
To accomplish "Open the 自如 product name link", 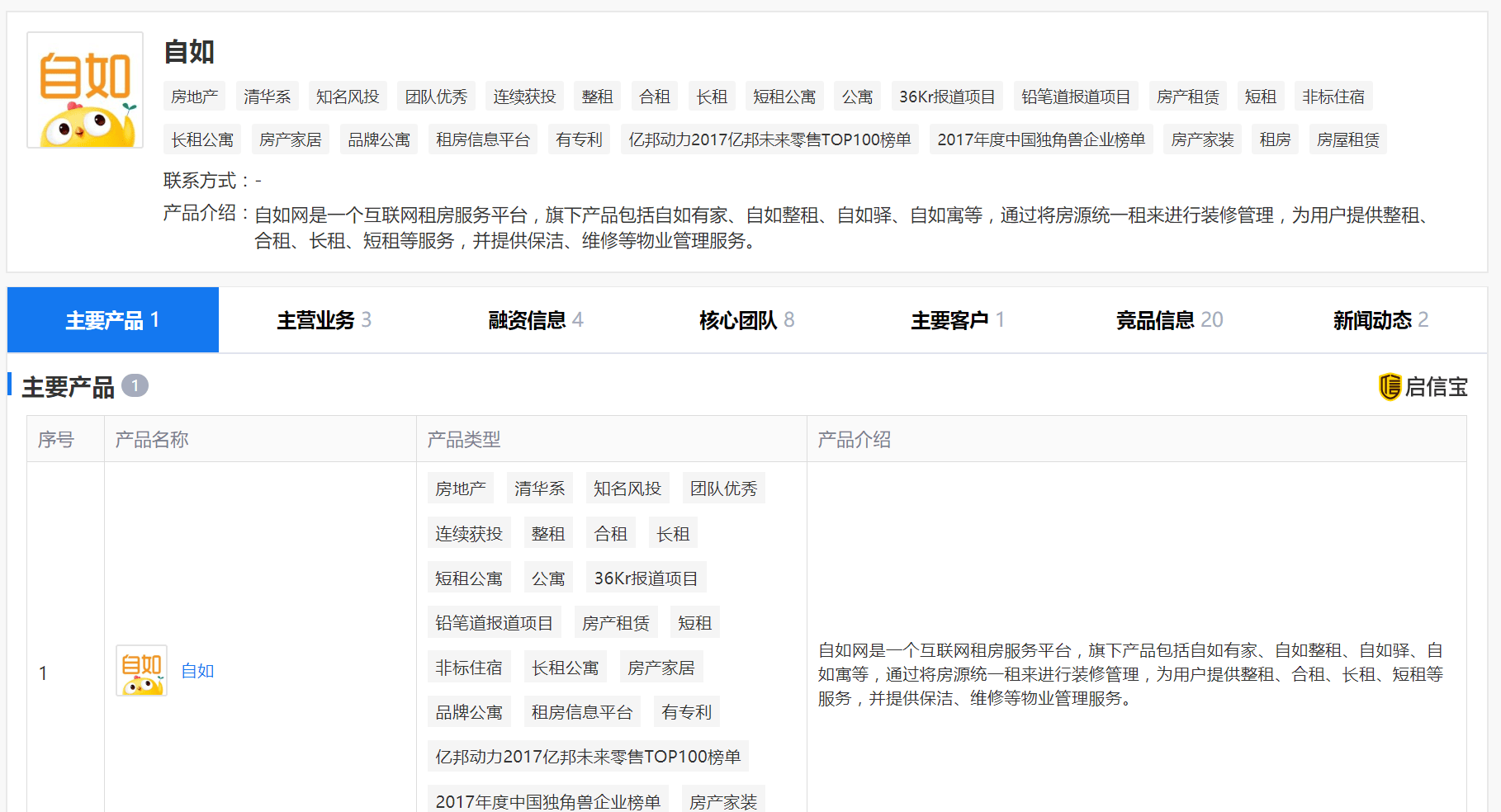I will (x=197, y=671).
